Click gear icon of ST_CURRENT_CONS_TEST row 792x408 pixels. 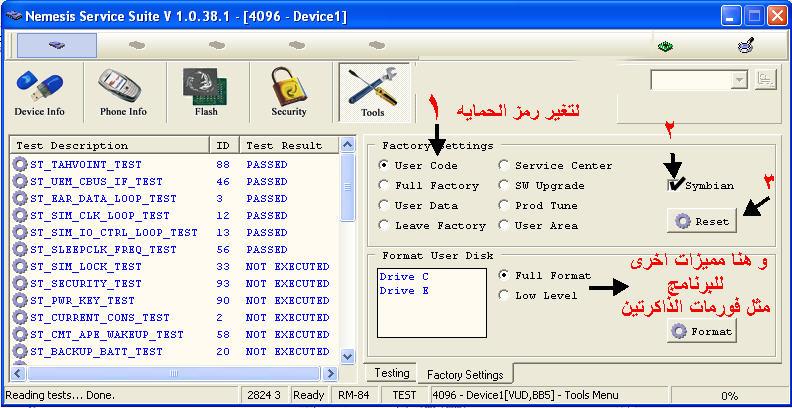(20, 318)
